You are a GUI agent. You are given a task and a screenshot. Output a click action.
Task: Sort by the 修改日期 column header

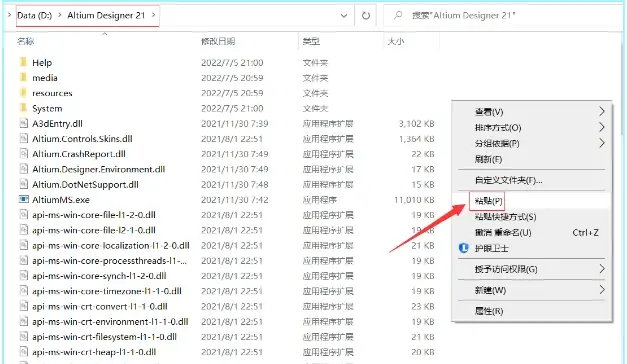(x=218, y=41)
